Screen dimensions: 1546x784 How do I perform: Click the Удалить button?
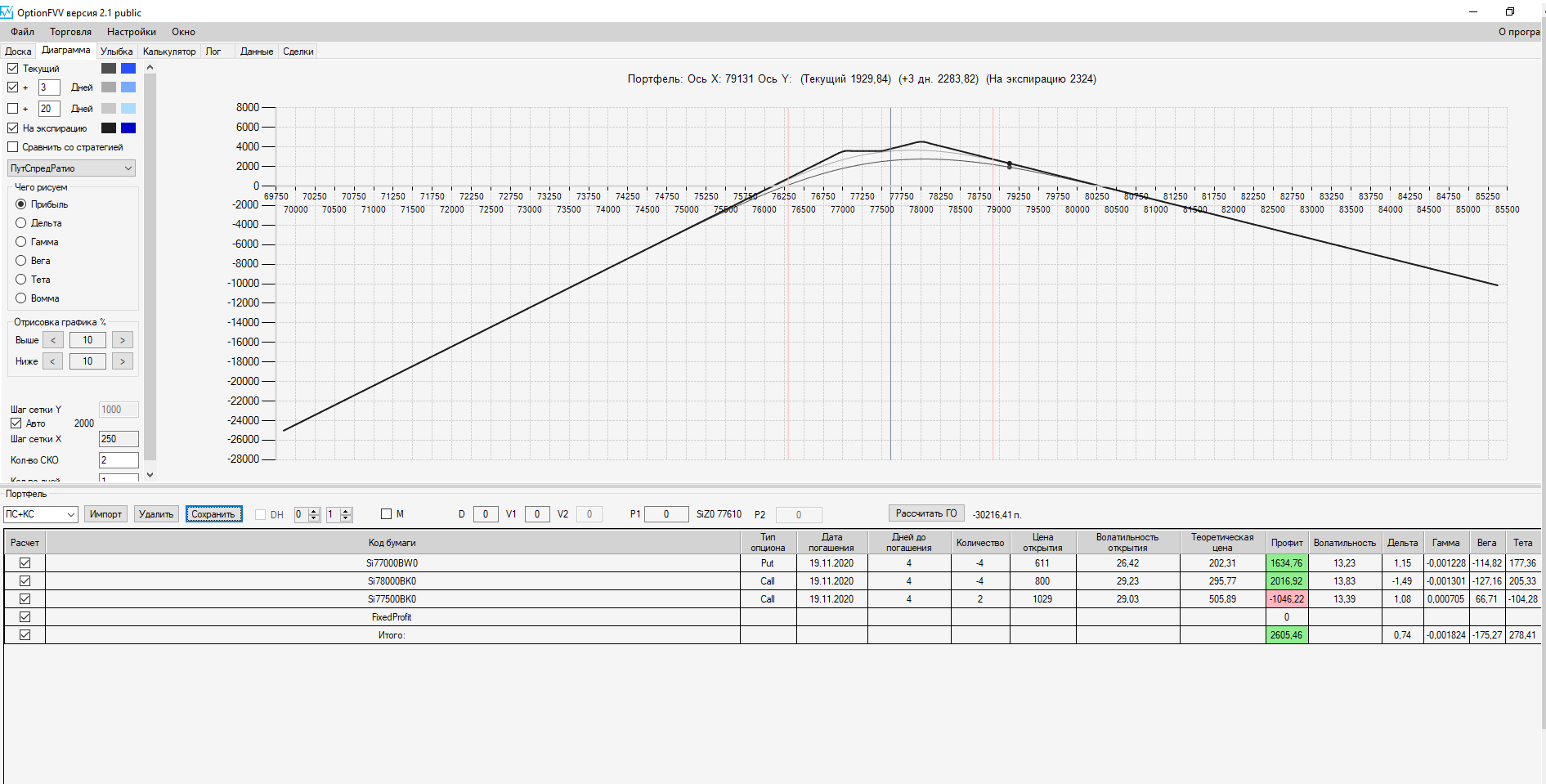(x=156, y=514)
